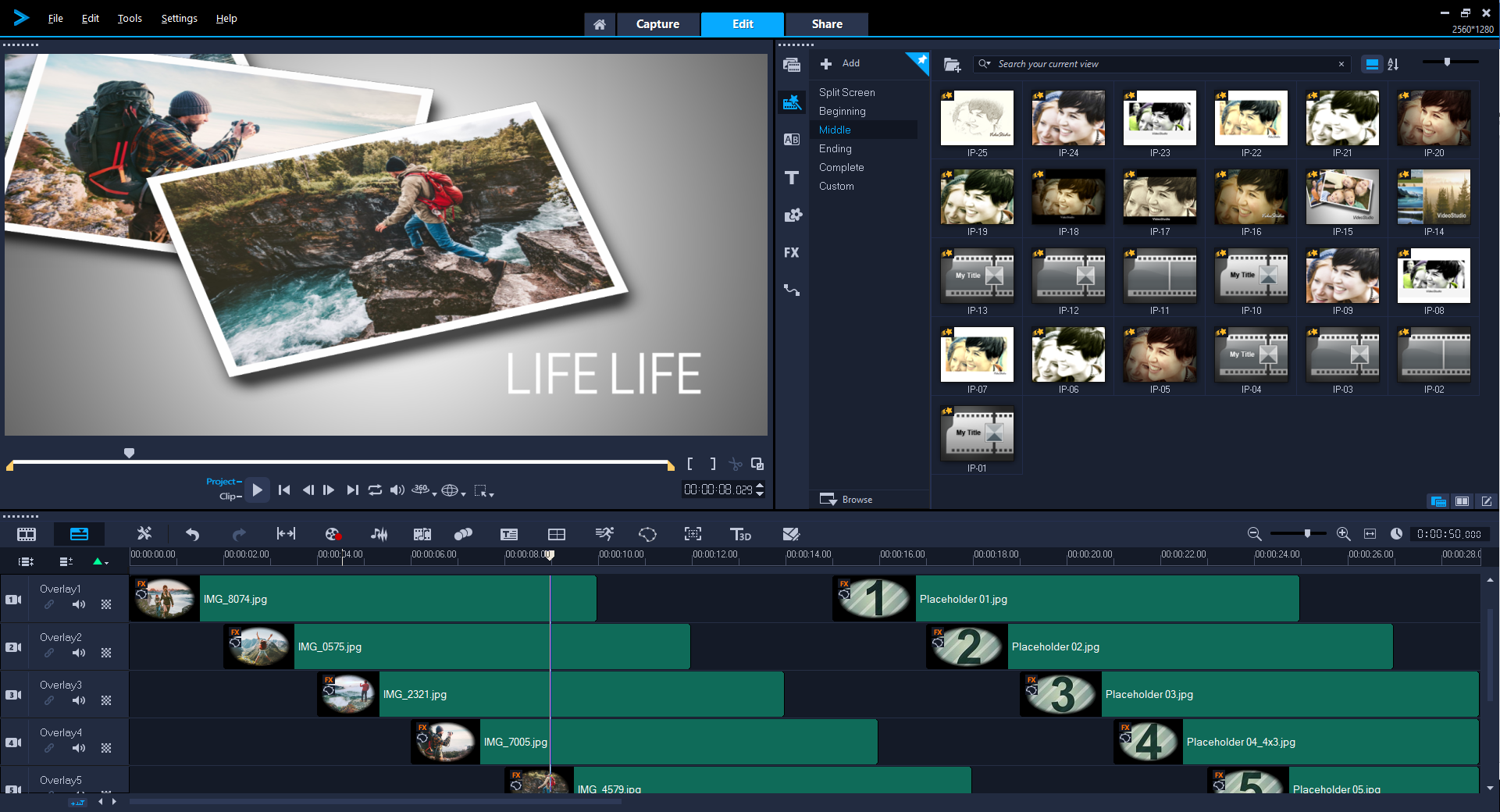Viewport: 1500px width, 812px height.
Task: Open the Subtitle Editor tool
Action: pyautogui.click(x=509, y=534)
